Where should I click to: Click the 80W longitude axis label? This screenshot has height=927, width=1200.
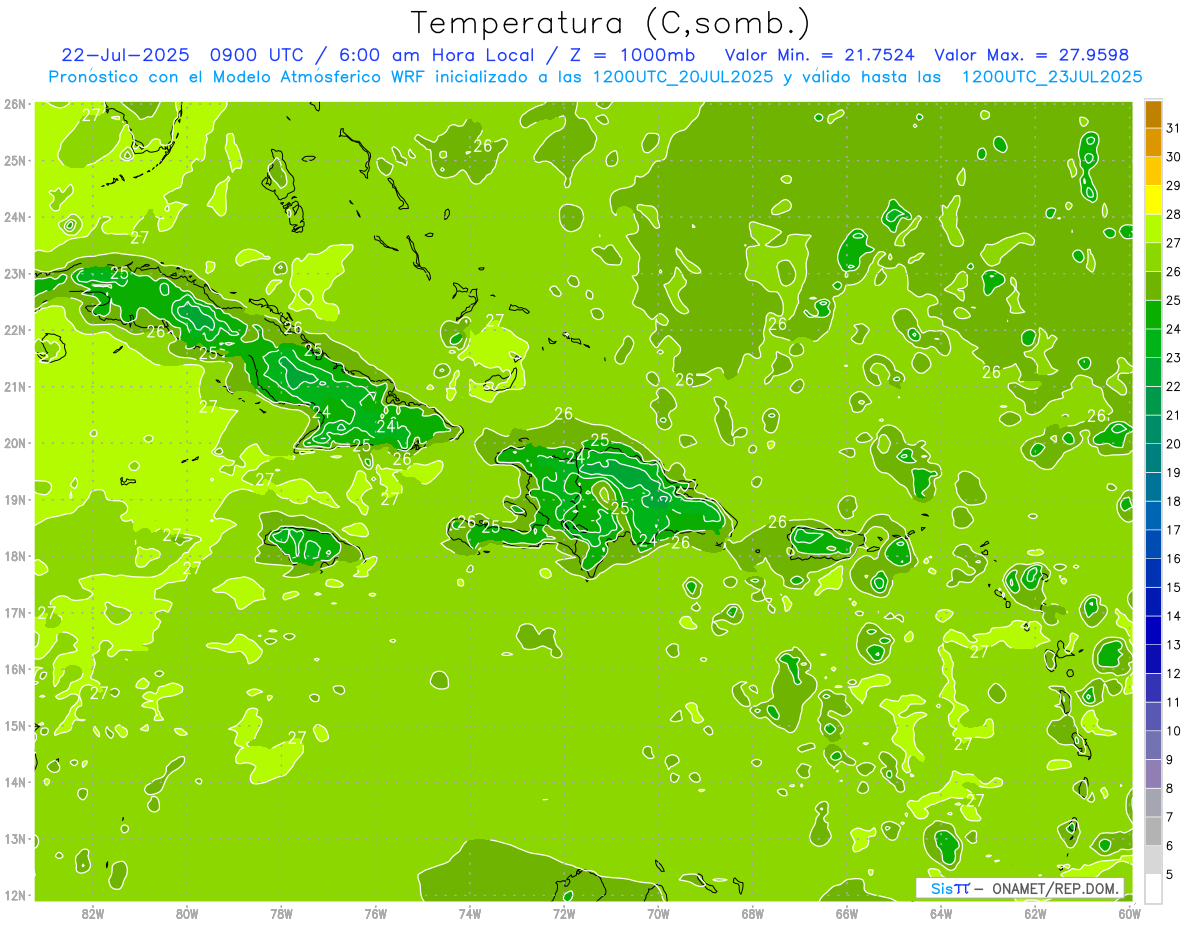pyautogui.click(x=187, y=913)
